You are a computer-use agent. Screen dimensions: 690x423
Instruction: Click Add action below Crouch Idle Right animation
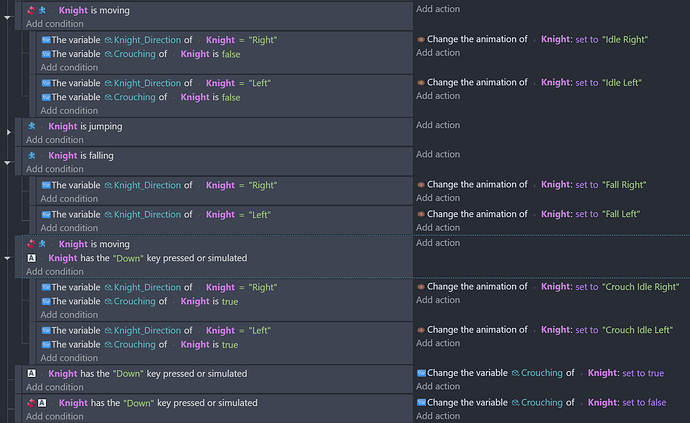[x=438, y=300]
